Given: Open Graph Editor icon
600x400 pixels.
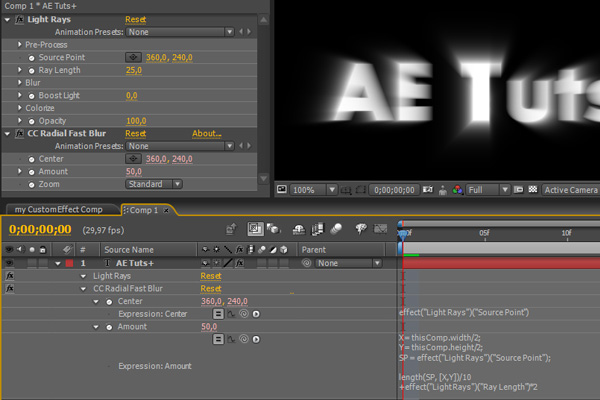Looking at the screenshot, I should click(x=380, y=229).
